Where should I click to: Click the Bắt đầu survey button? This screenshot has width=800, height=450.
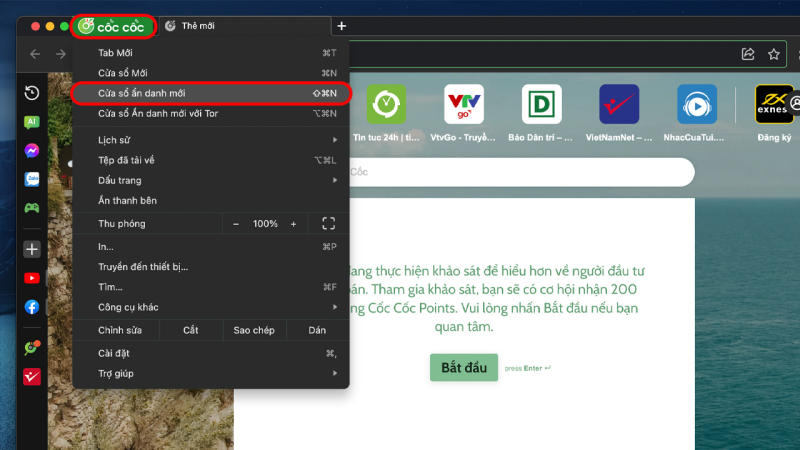point(464,367)
